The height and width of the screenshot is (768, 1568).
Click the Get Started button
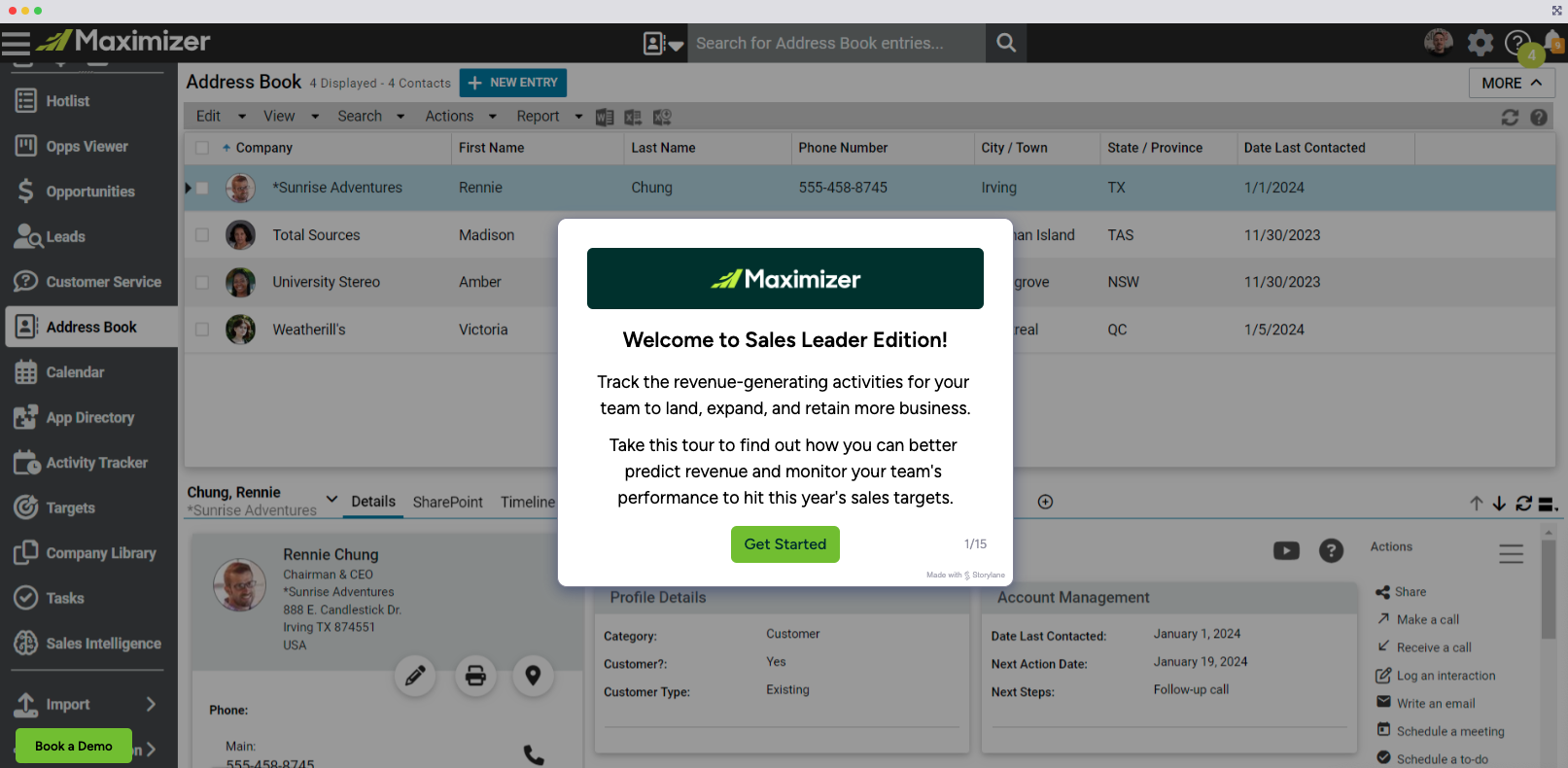(785, 544)
